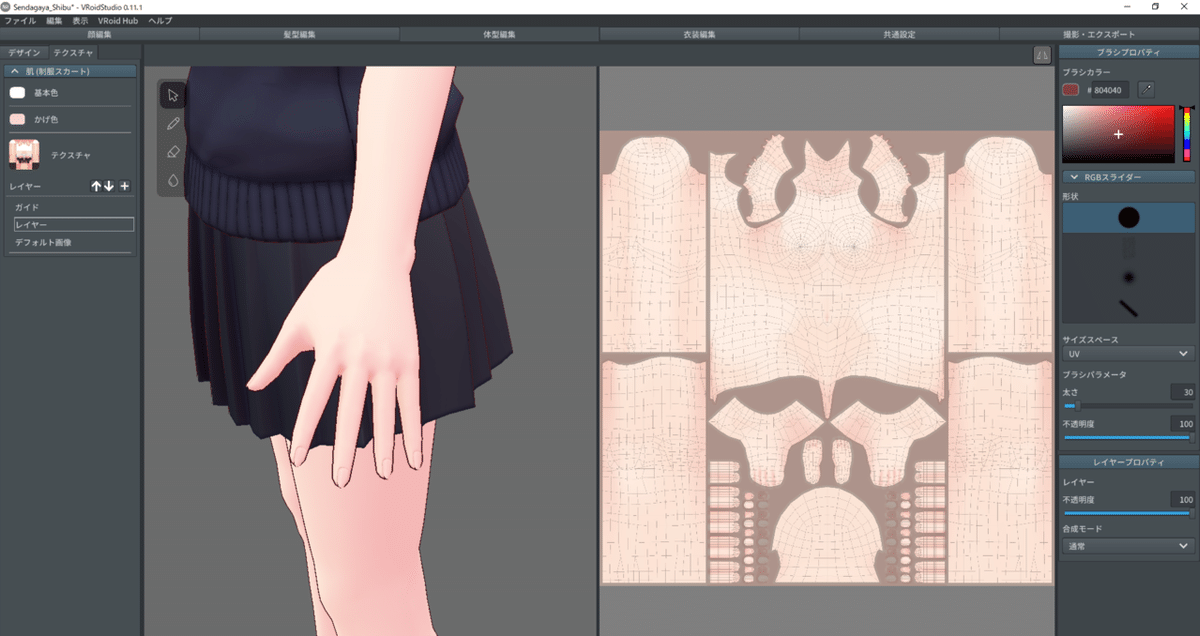1200x636 pixels.
Task: Click the 形状 label
Action: pos(1070,196)
